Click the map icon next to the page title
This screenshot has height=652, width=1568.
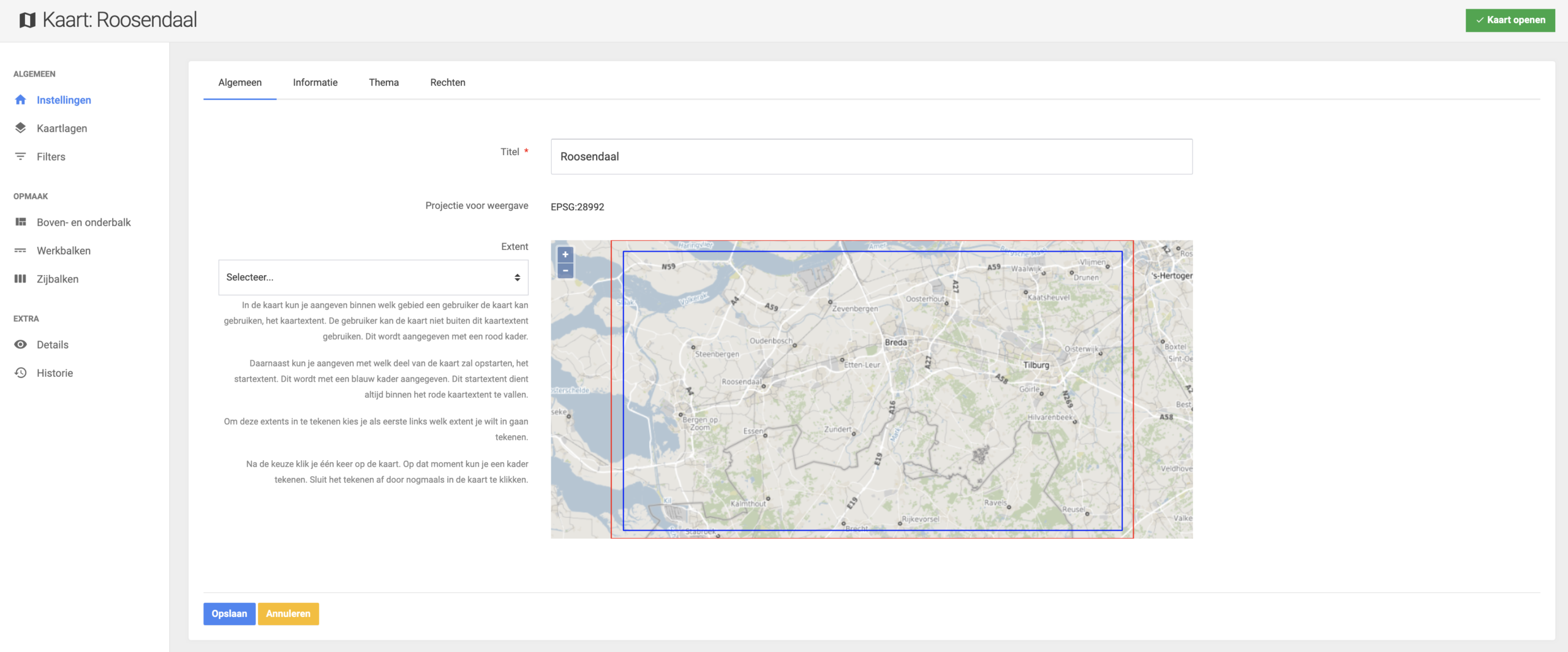(x=27, y=20)
